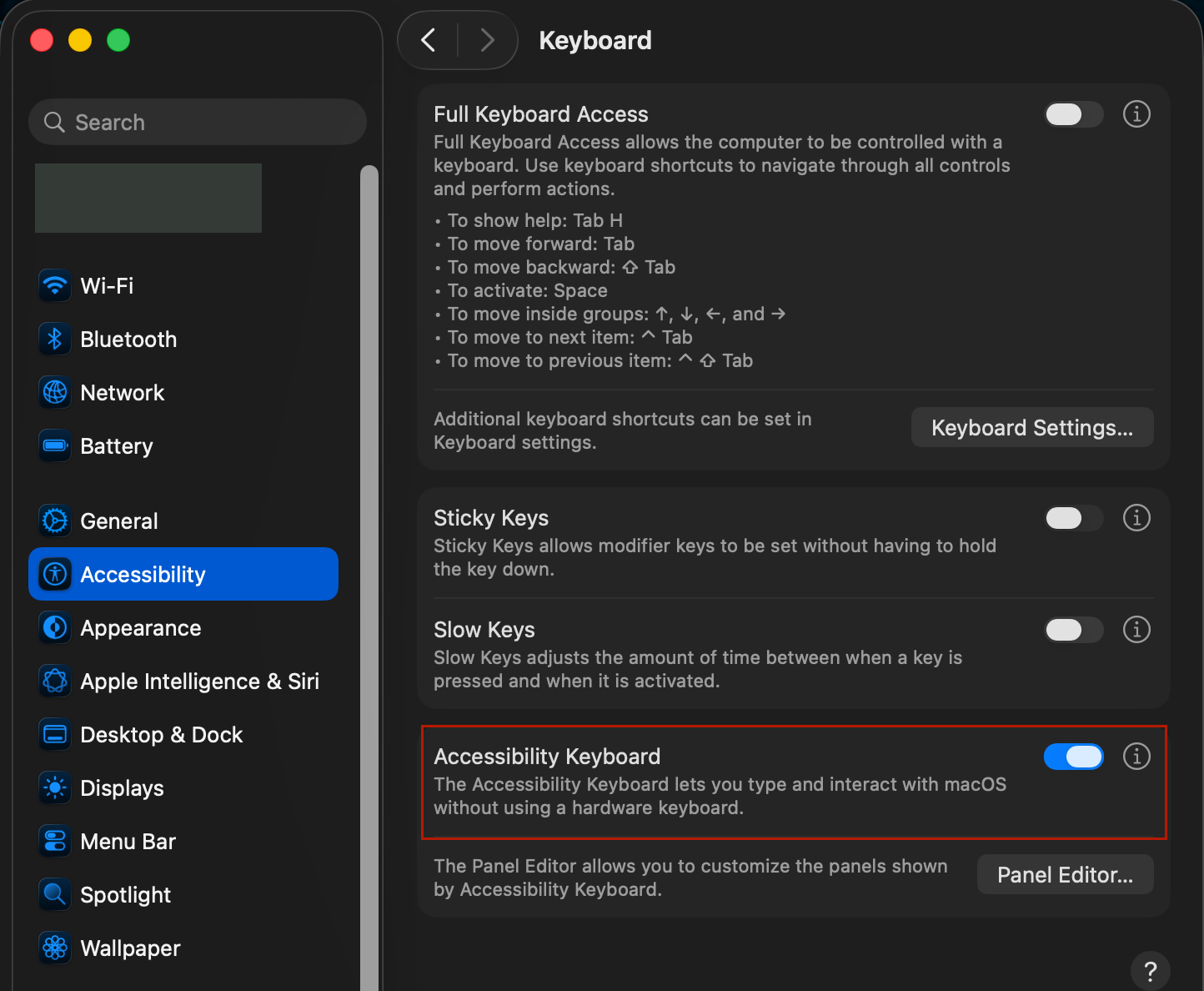Click the yellow minimize window button

[x=80, y=40]
